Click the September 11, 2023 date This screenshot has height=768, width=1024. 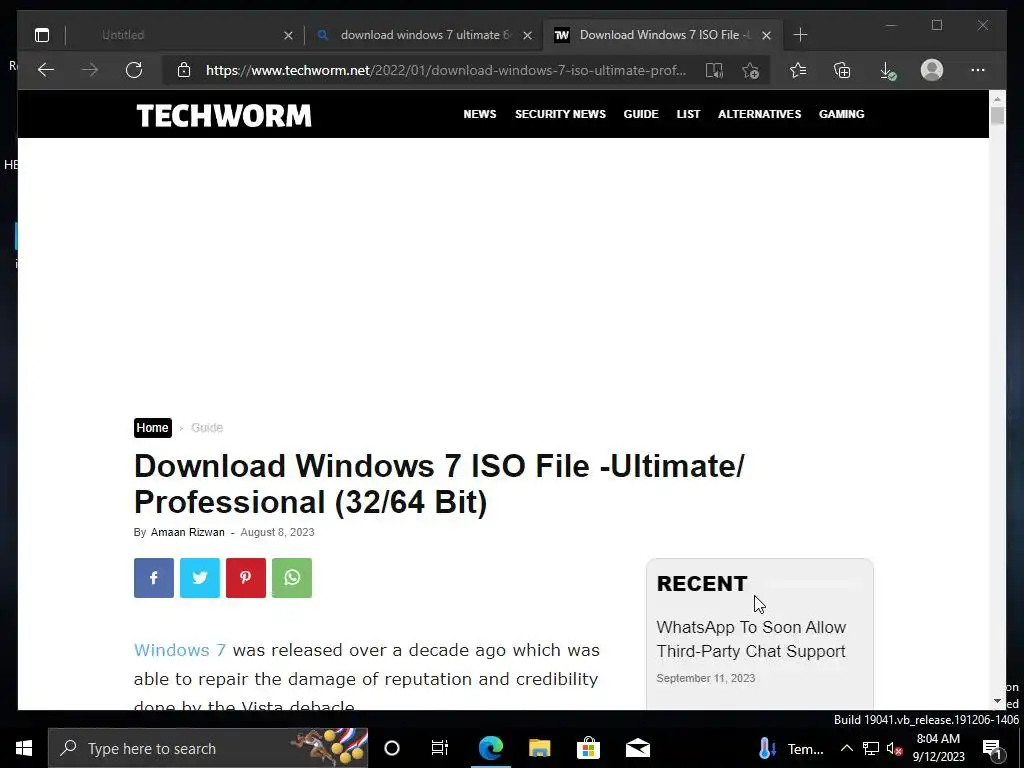pos(706,679)
